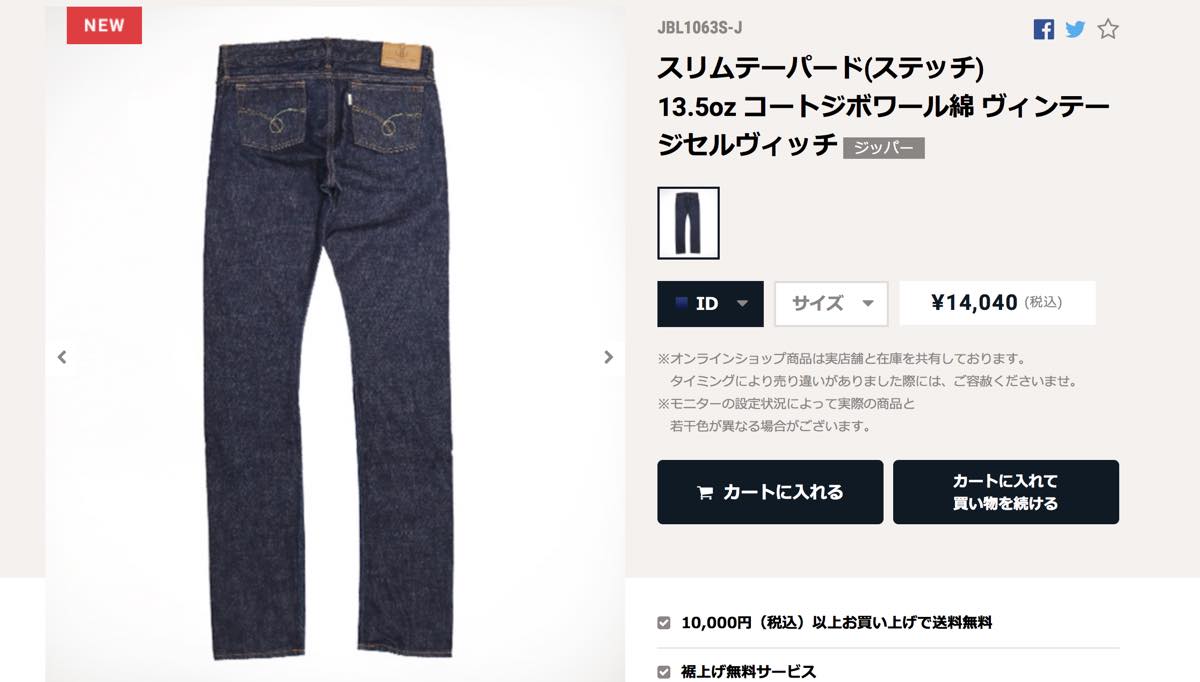
Task: Open the ID color dropdown
Action: pos(710,304)
